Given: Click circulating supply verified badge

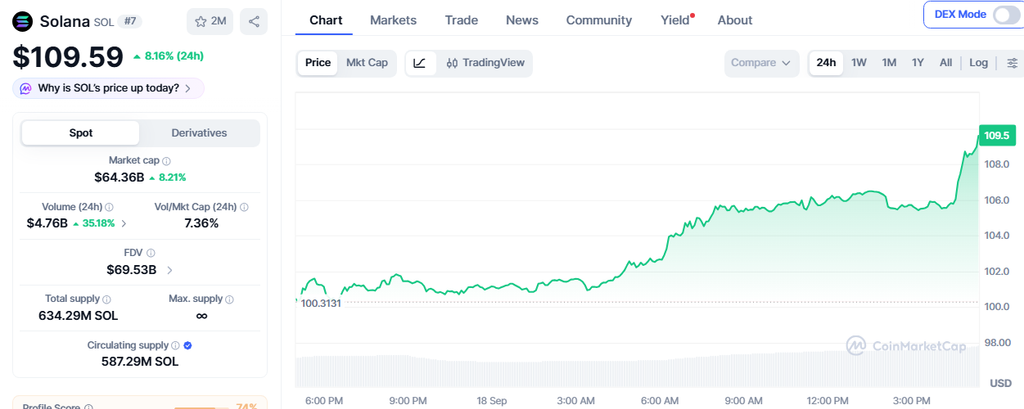Looking at the screenshot, I should pos(187,346).
